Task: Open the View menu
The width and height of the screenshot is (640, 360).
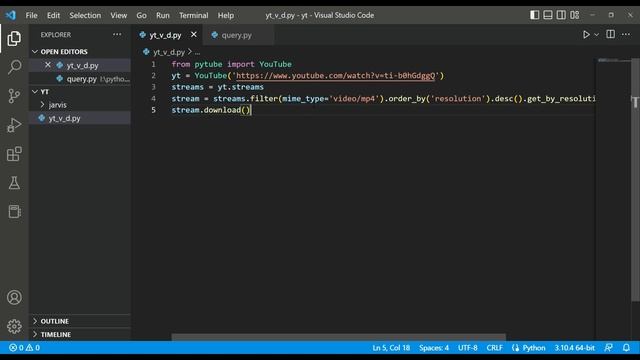Action: [x=118, y=16]
